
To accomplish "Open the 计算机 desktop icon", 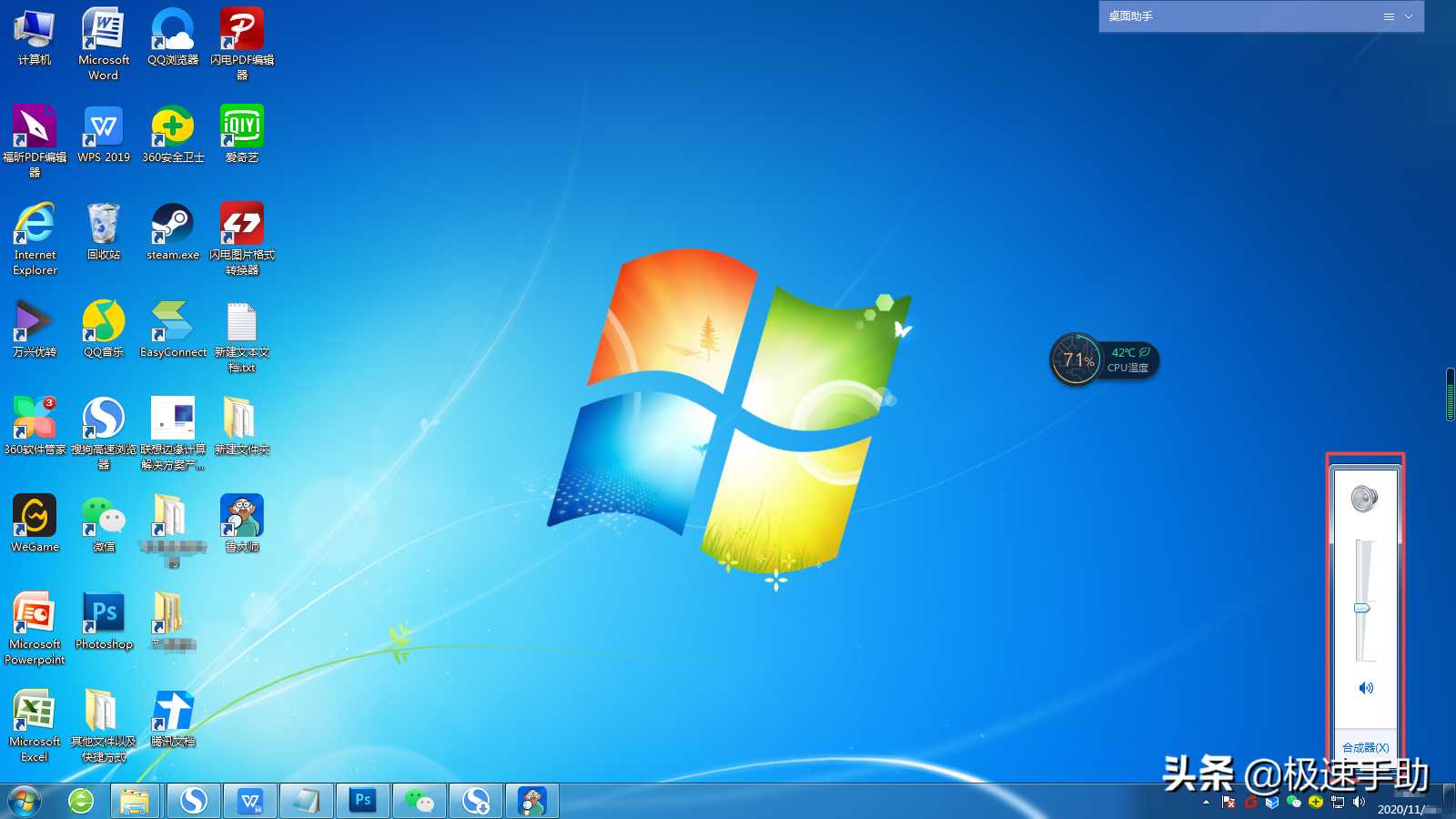I will pos(35,37).
